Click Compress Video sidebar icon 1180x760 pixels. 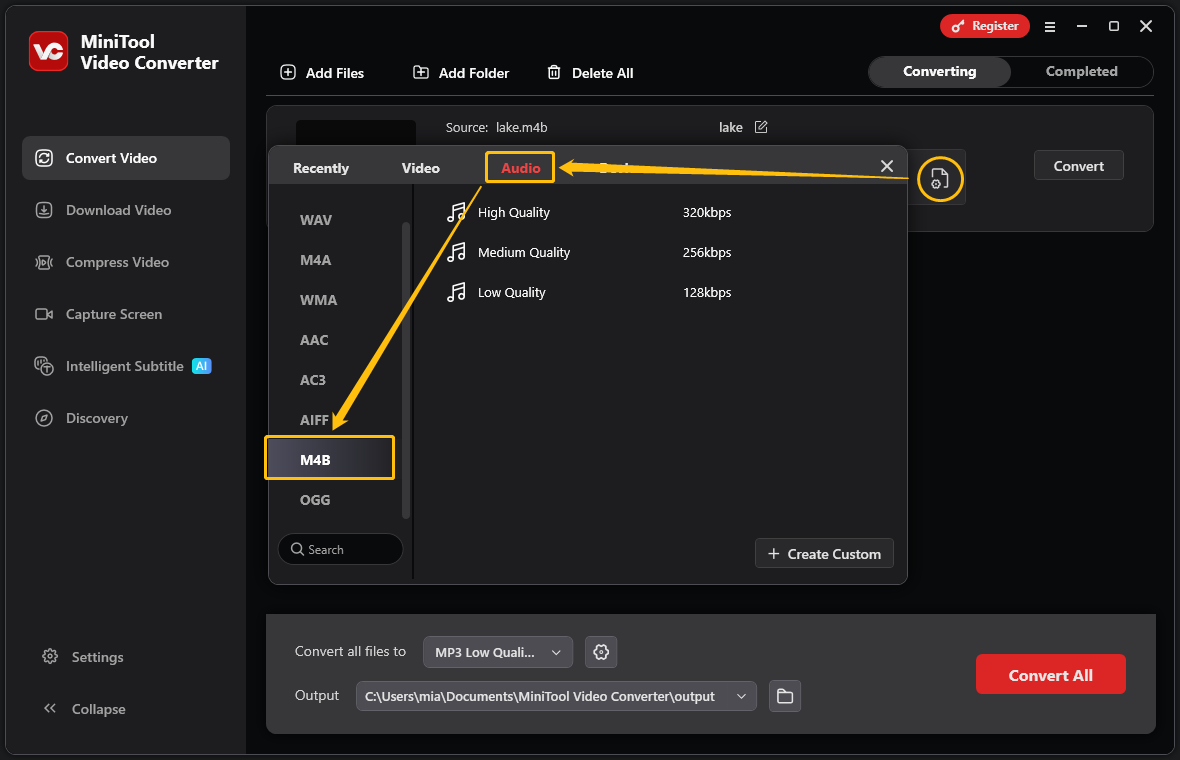pyautogui.click(x=44, y=262)
